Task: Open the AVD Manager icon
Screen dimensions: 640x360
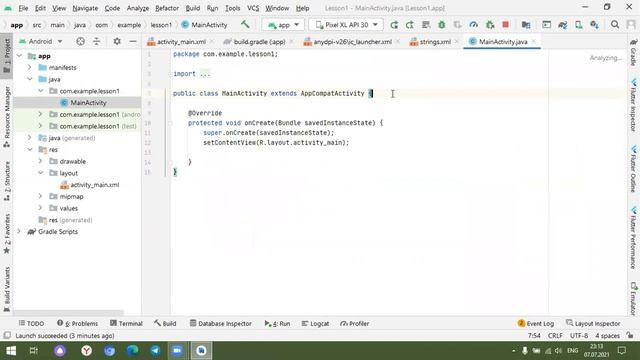Action: (578, 25)
